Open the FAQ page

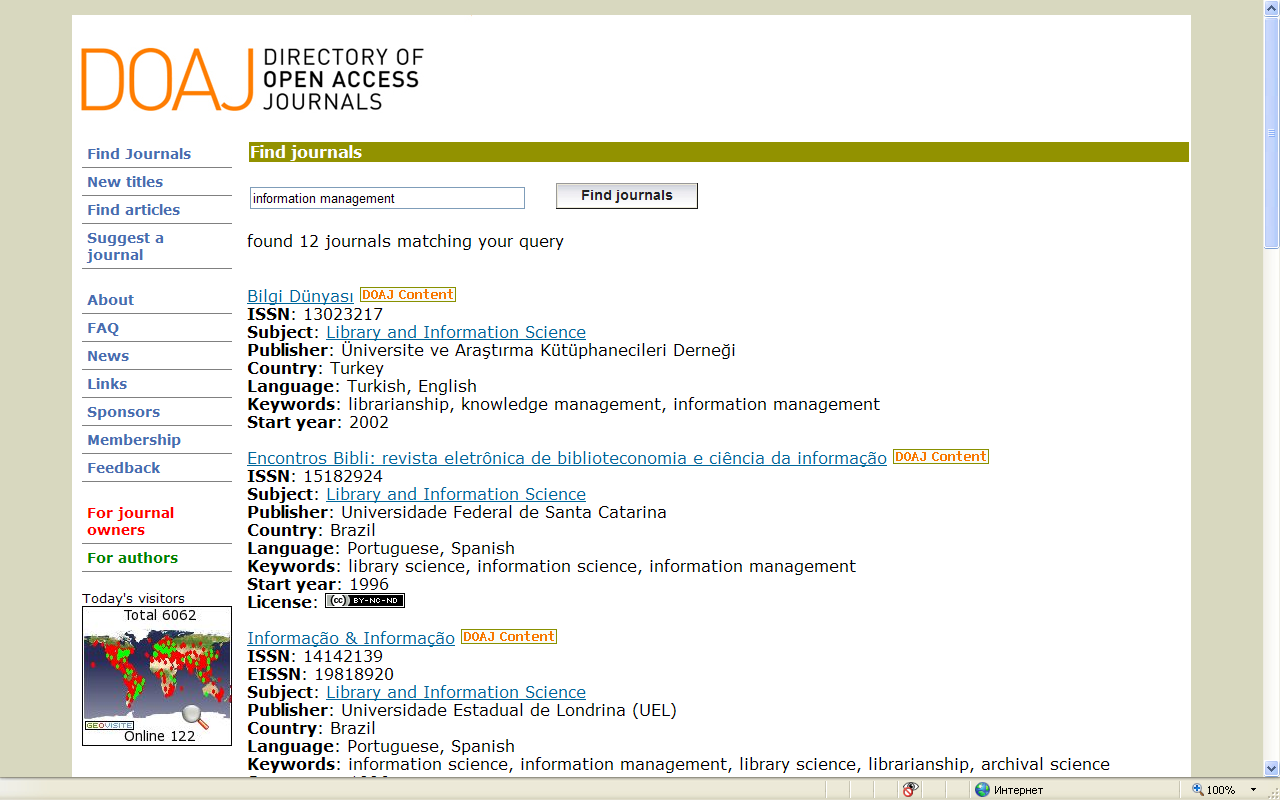coord(103,328)
